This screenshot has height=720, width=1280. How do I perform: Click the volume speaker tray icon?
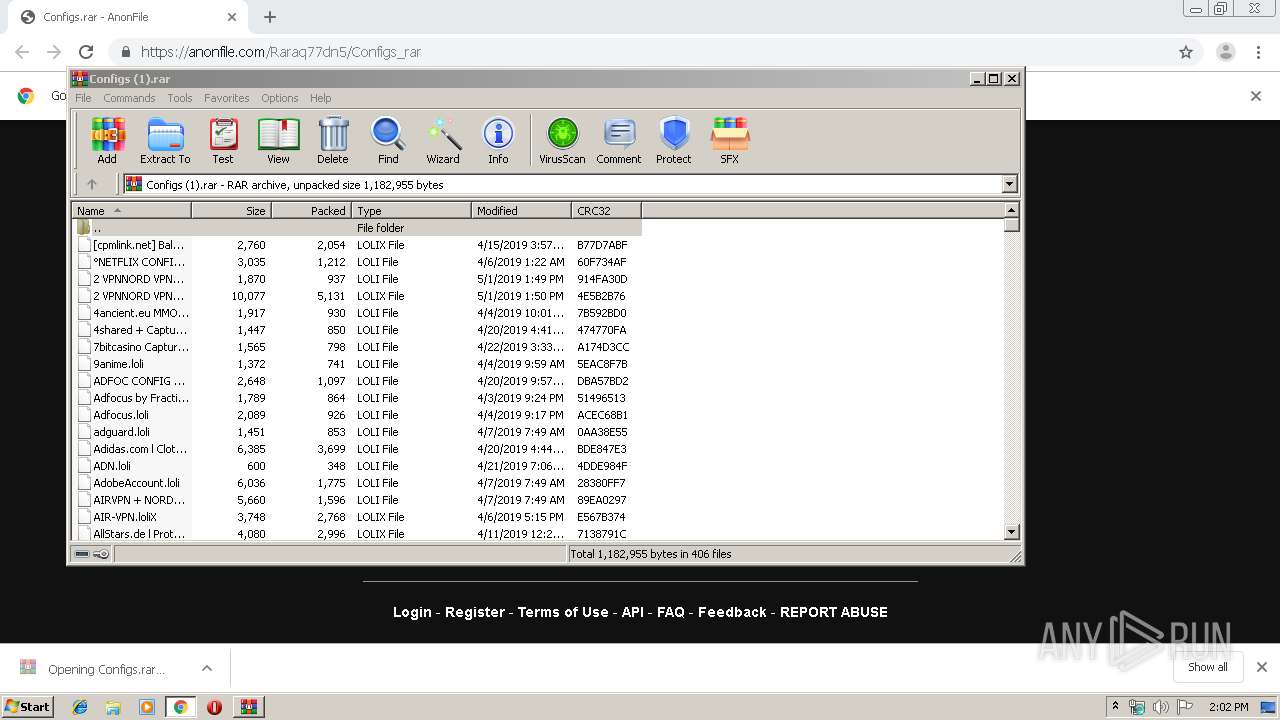1160,707
